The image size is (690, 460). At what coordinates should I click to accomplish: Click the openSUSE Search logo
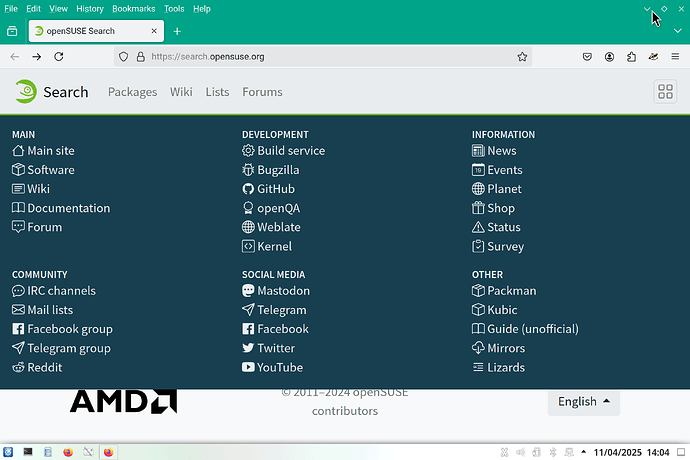coord(51,92)
